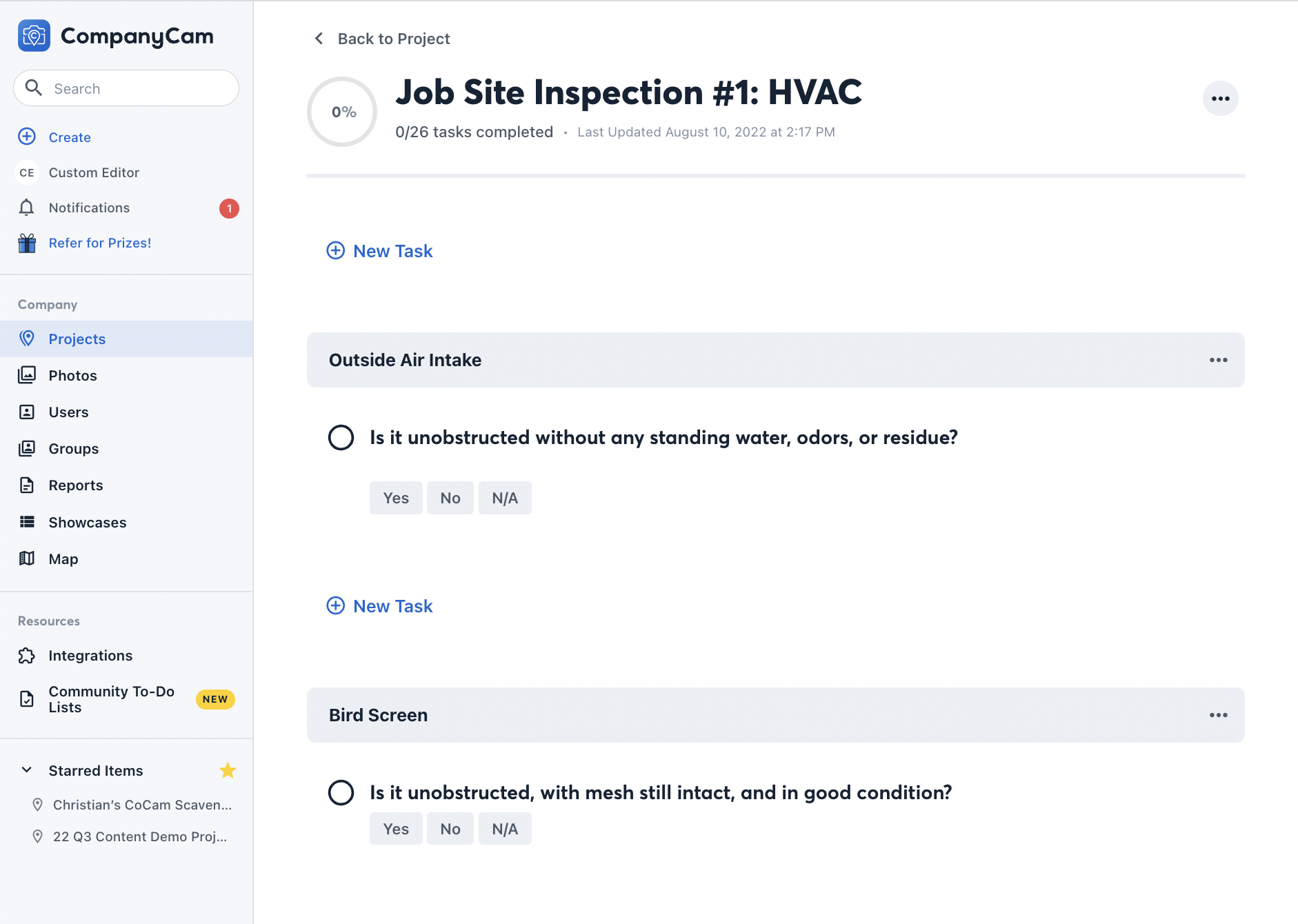Add New Task above Outside Air Intake
1298x924 pixels.
point(380,251)
